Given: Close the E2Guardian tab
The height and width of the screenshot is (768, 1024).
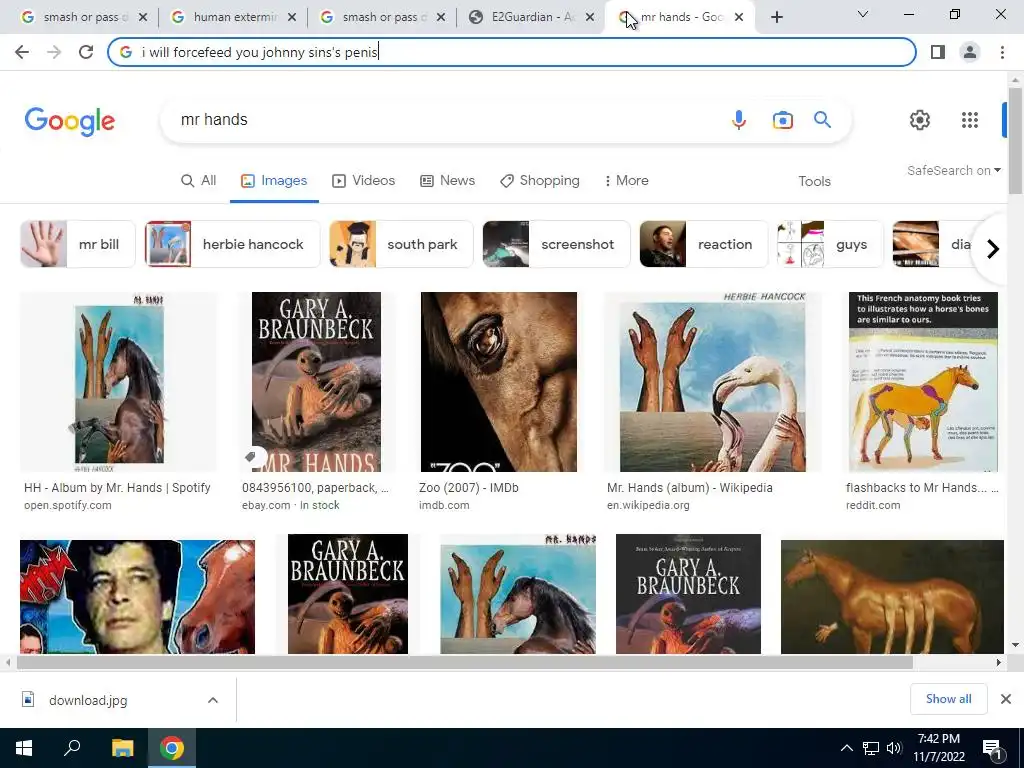Looking at the screenshot, I should (x=590, y=18).
